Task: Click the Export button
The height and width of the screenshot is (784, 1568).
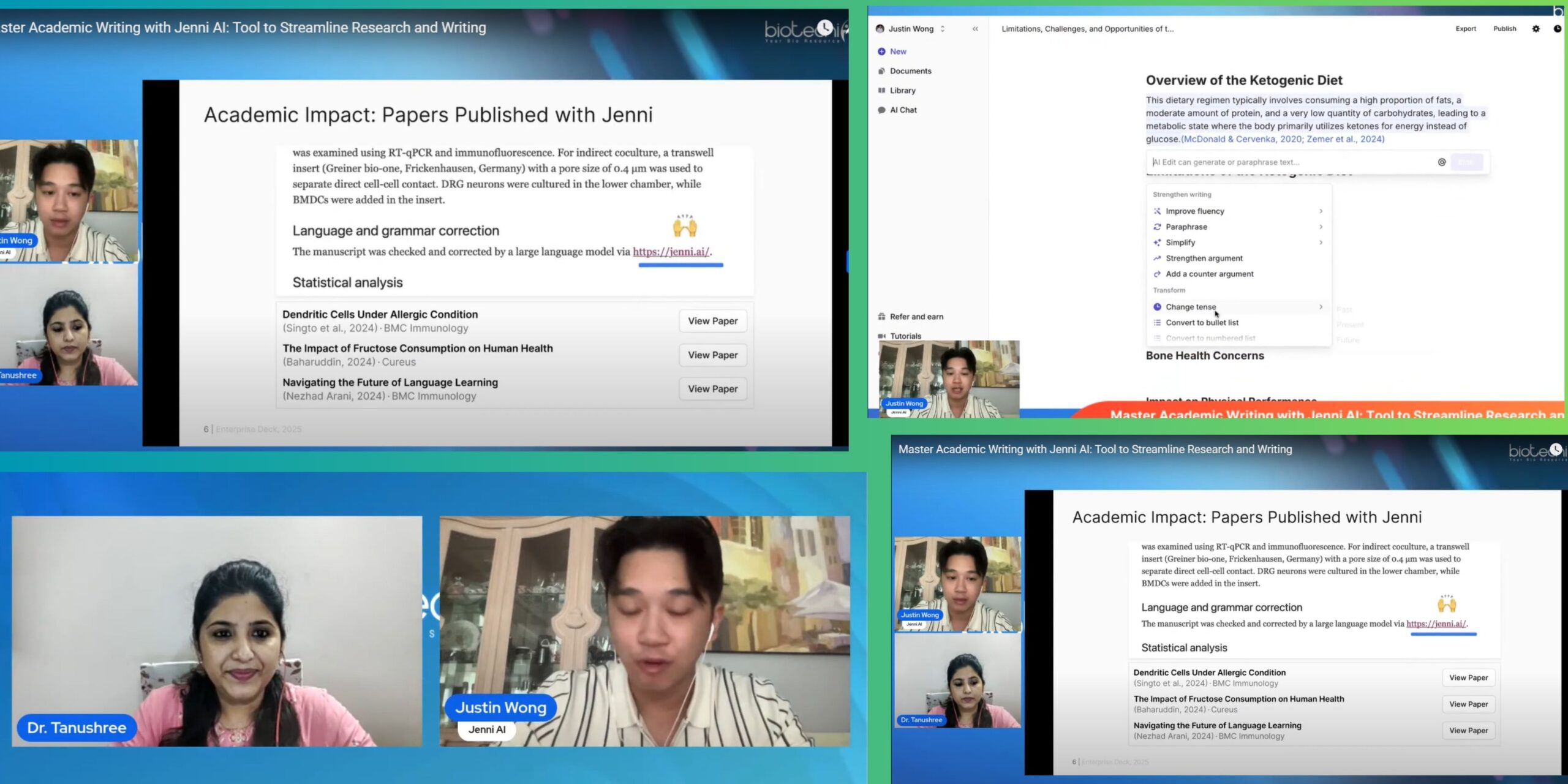Action: 1466,29
